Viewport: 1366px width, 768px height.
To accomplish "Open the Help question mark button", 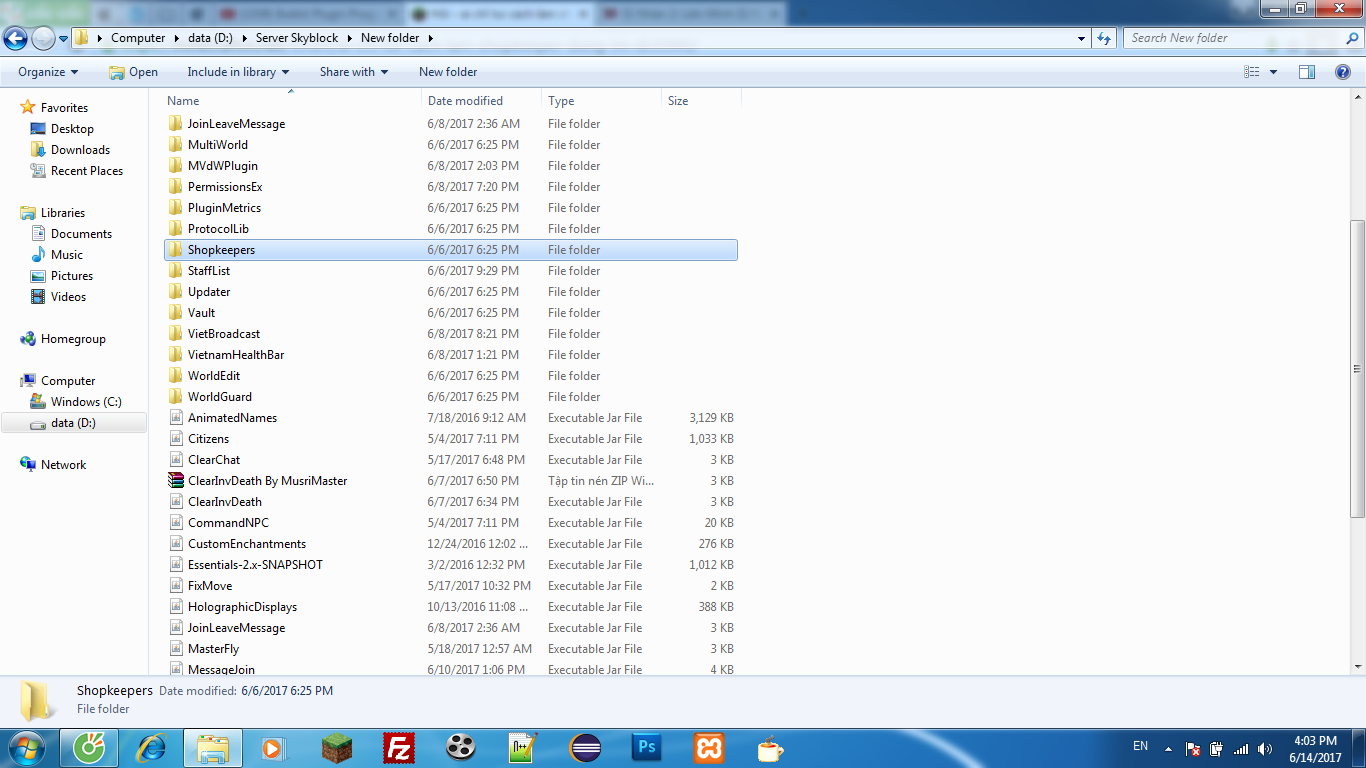I will [x=1343, y=72].
